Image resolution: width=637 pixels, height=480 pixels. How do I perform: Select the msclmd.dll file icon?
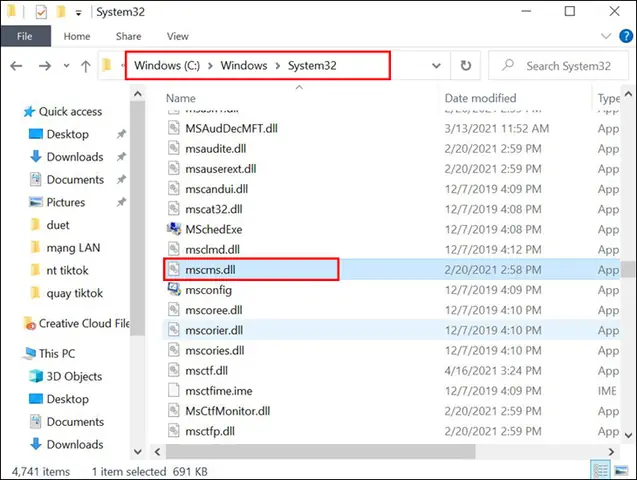click(173, 249)
